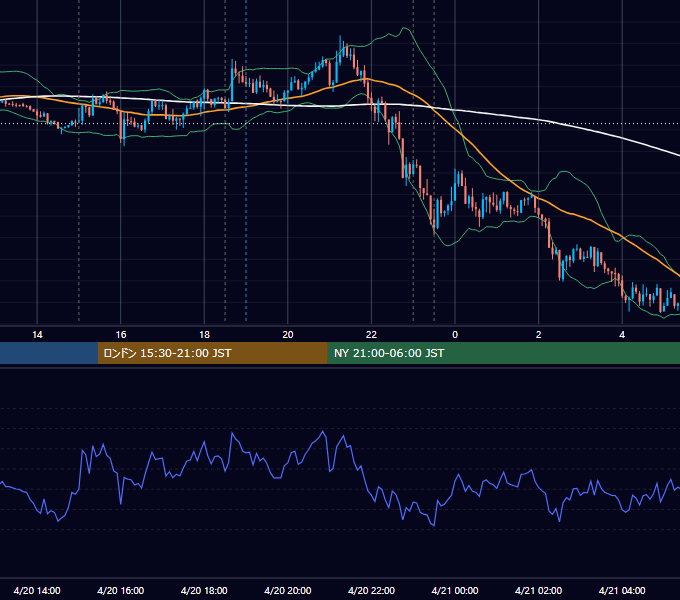Screen dimensions: 680x600
Task: Click hour label 22 on price chart axis
Action: pos(371,335)
